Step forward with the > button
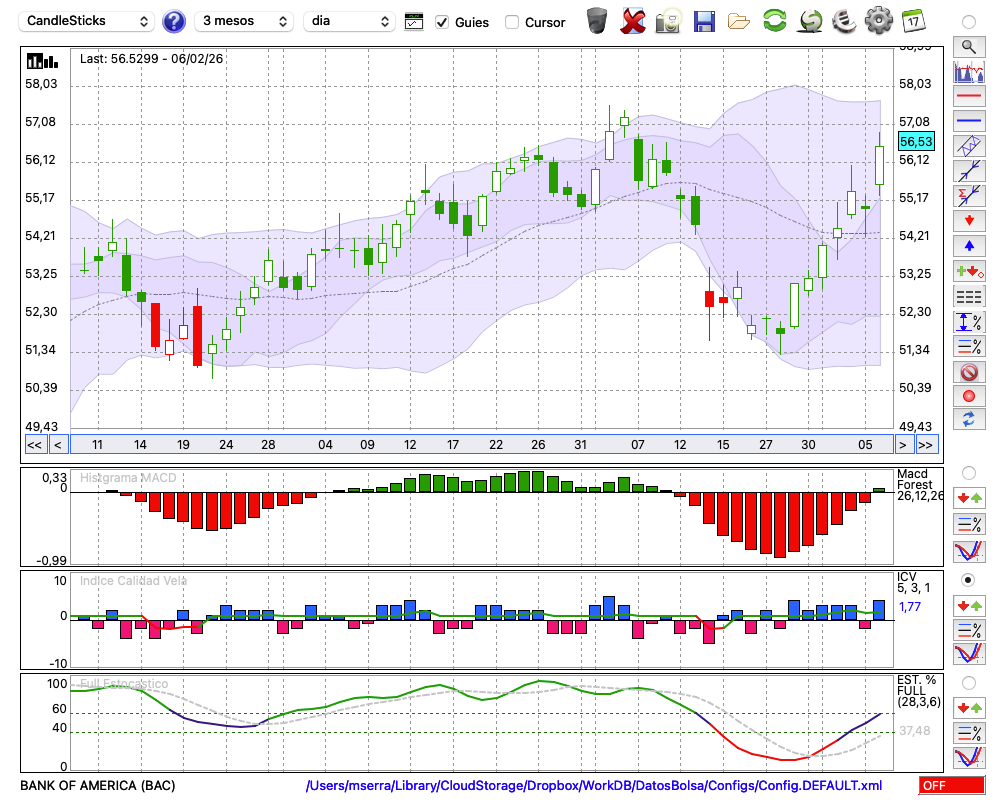This screenshot has height=800, width=1000. point(902,445)
